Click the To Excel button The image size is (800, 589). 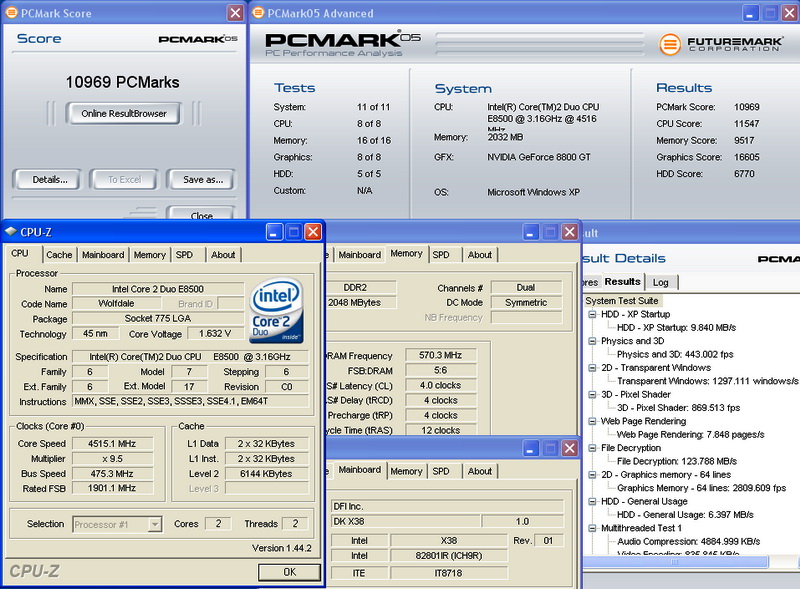(124, 180)
